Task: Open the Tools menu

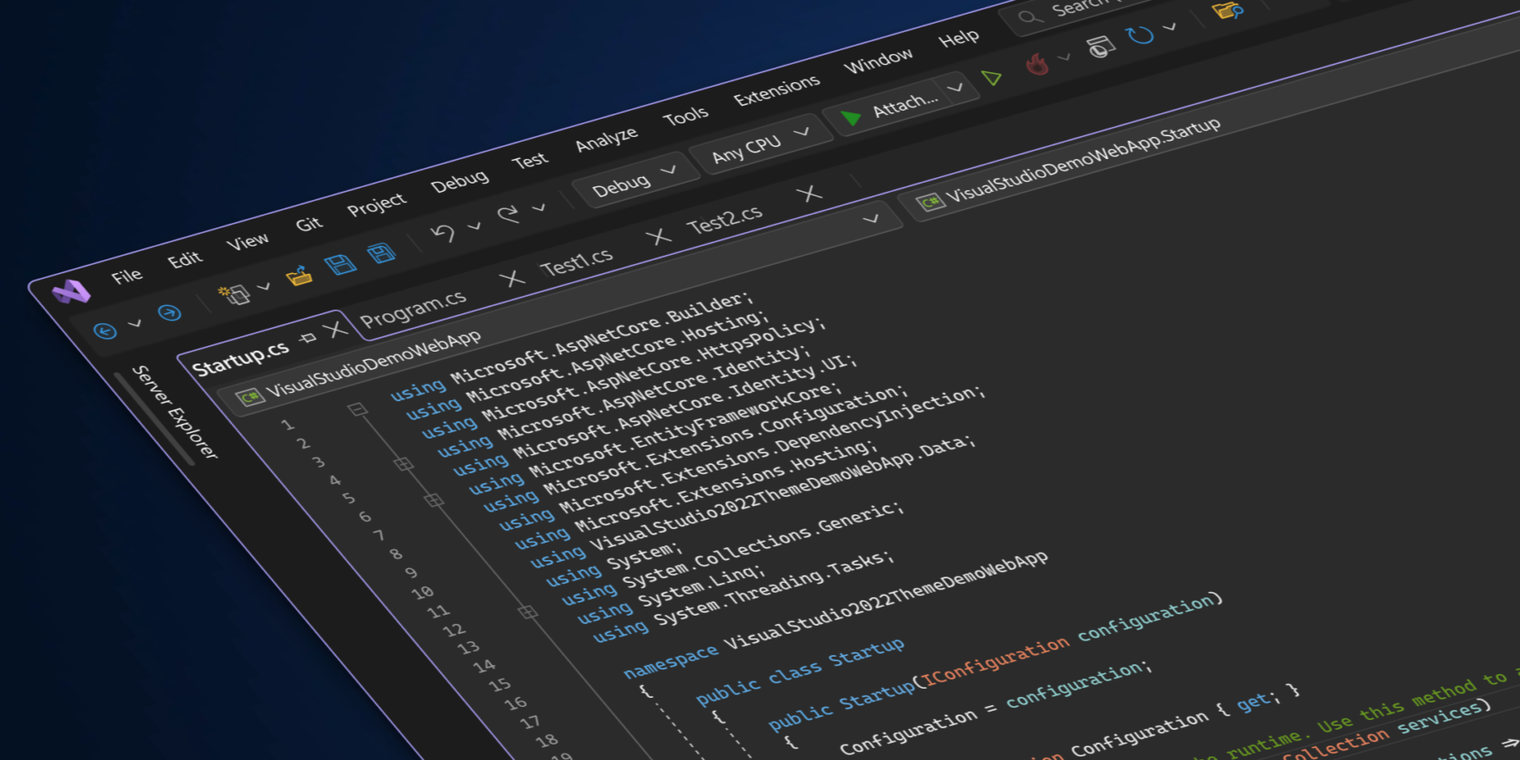Action: [685, 116]
